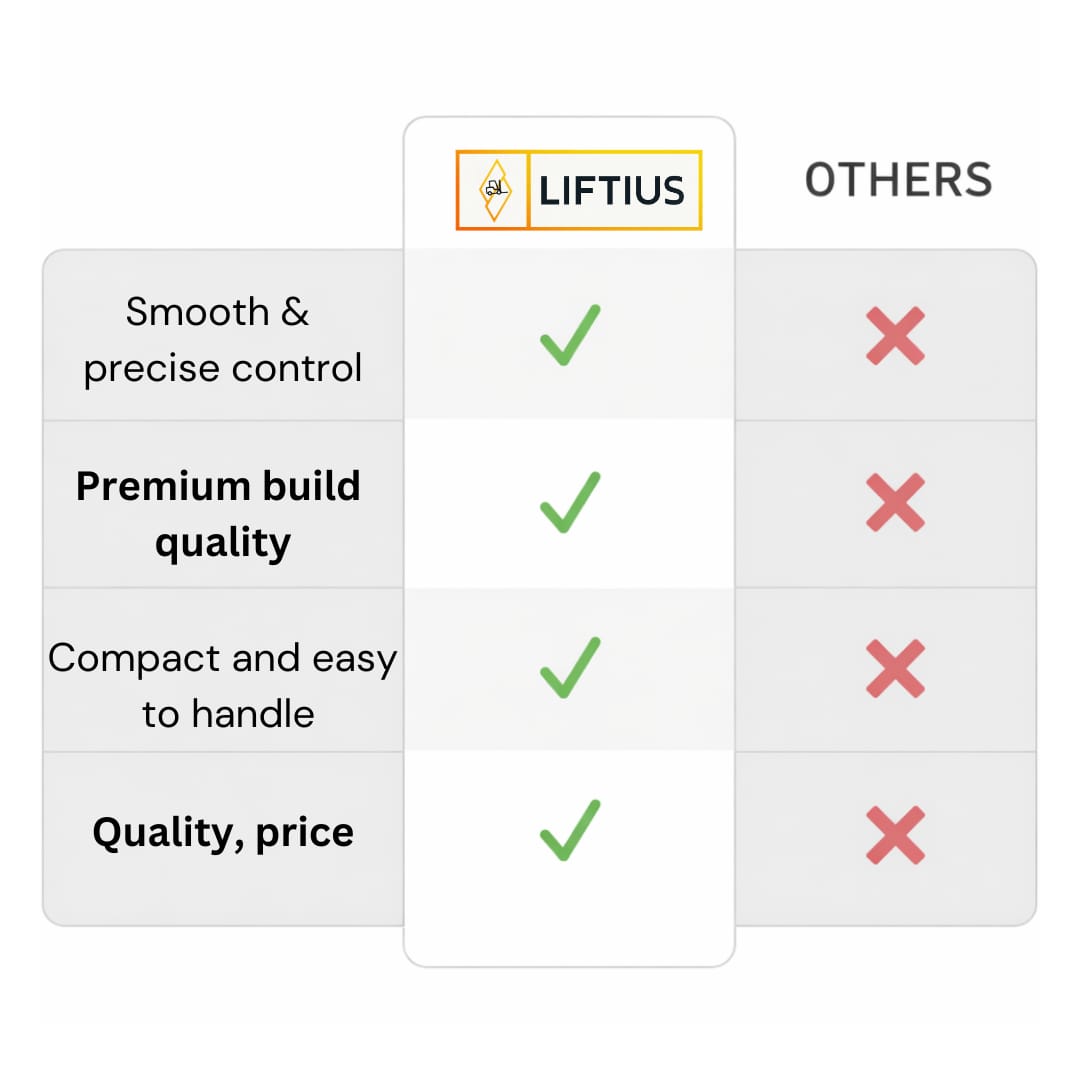Click green checkmark in Quality, price row
Screen dimensions: 1080x1080
tap(570, 830)
